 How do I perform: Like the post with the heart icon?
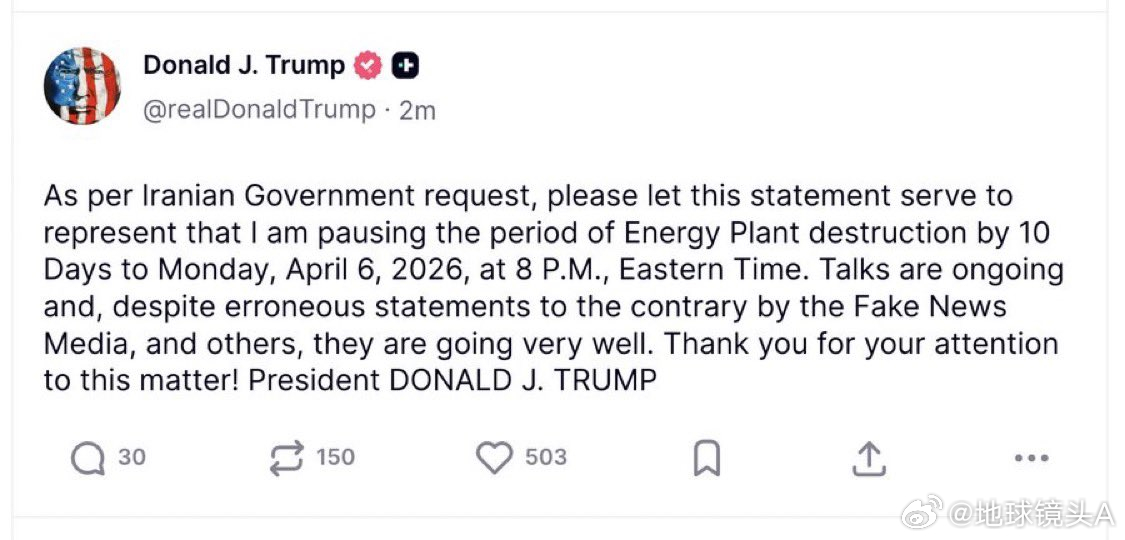coord(494,458)
